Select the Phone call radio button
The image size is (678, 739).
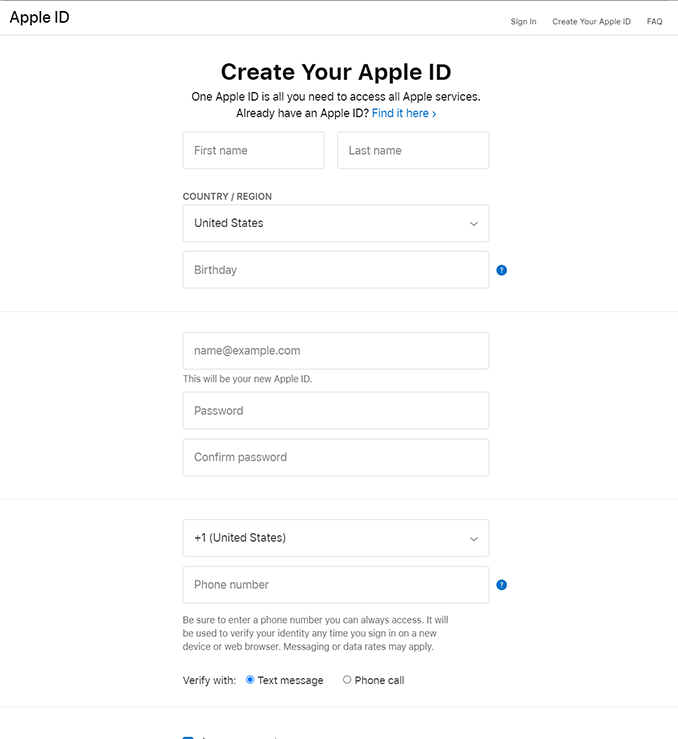[x=347, y=680]
